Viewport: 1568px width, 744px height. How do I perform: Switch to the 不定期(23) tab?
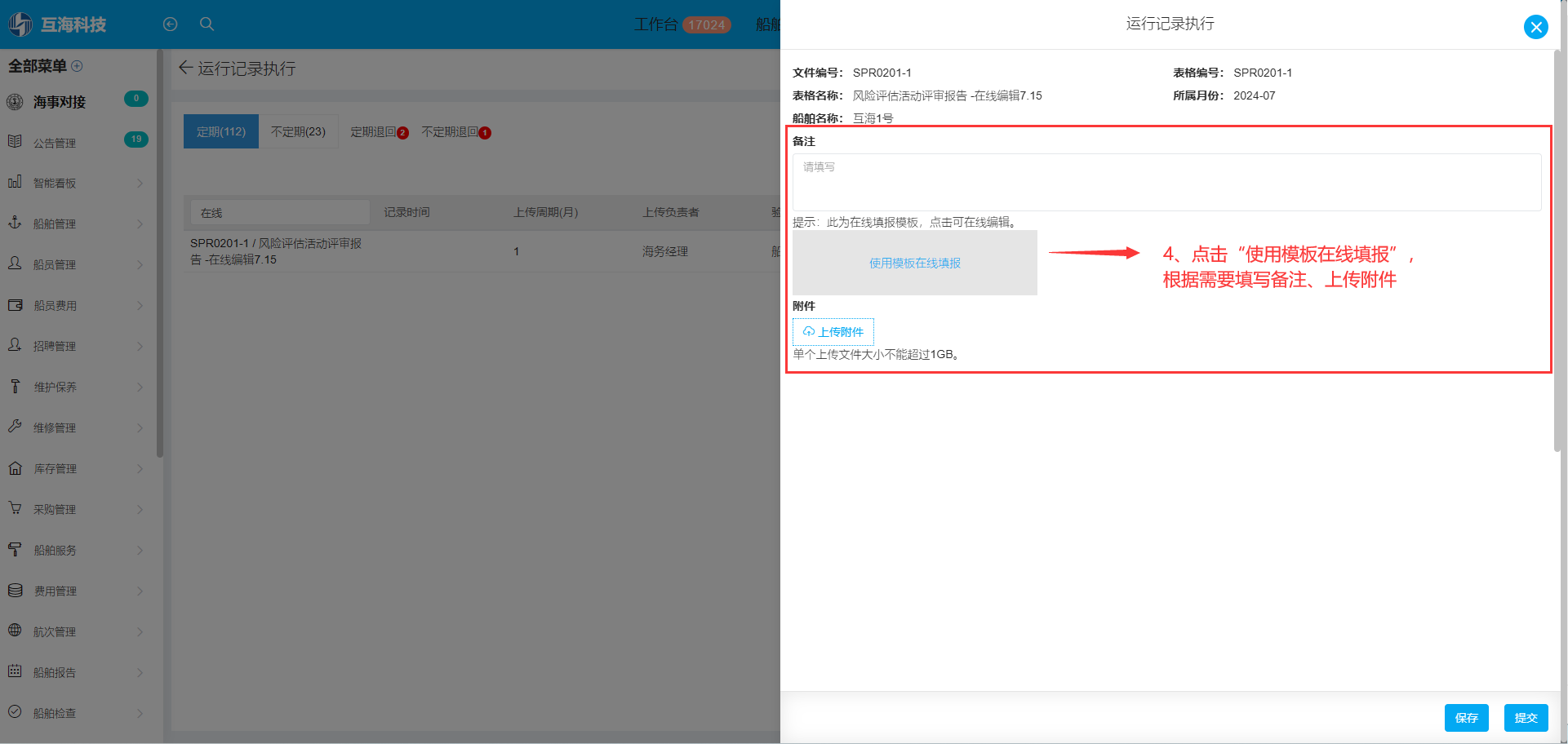(298, 131)
